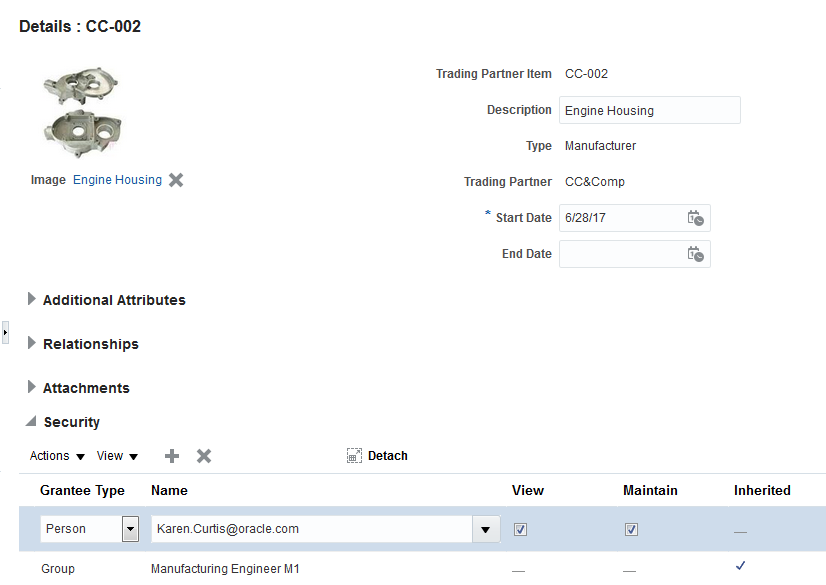
Task: Open the End Date calendar picker
Action: (x=696, y=254)
